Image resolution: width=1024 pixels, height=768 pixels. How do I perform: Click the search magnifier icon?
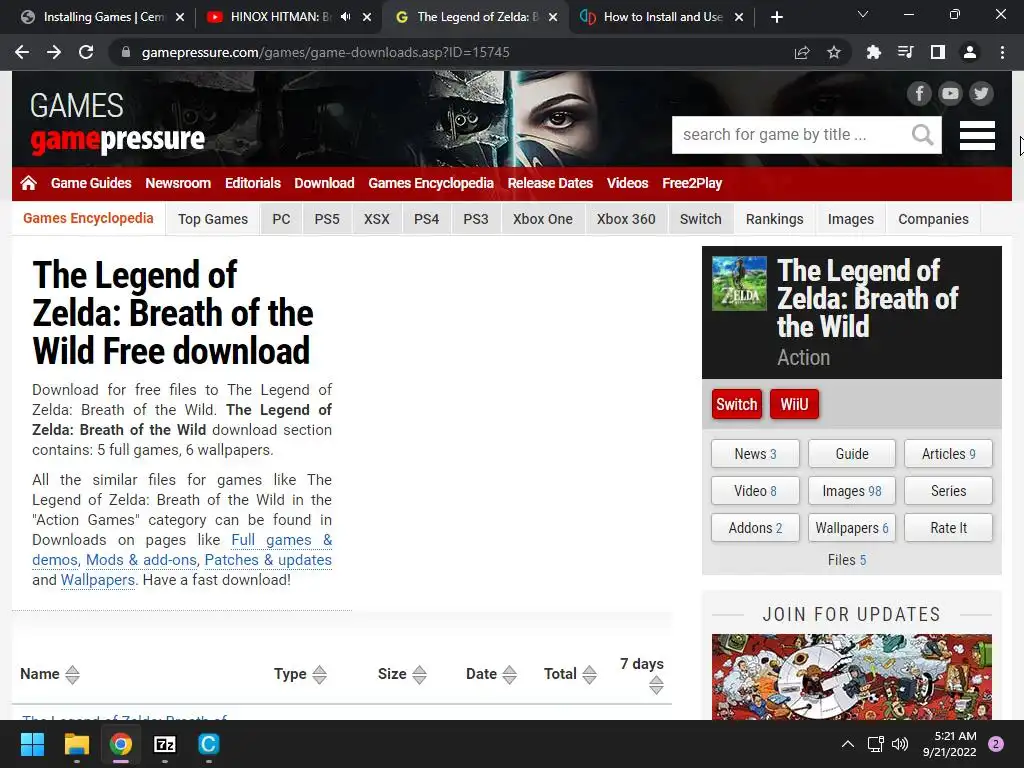pos(922,135)
